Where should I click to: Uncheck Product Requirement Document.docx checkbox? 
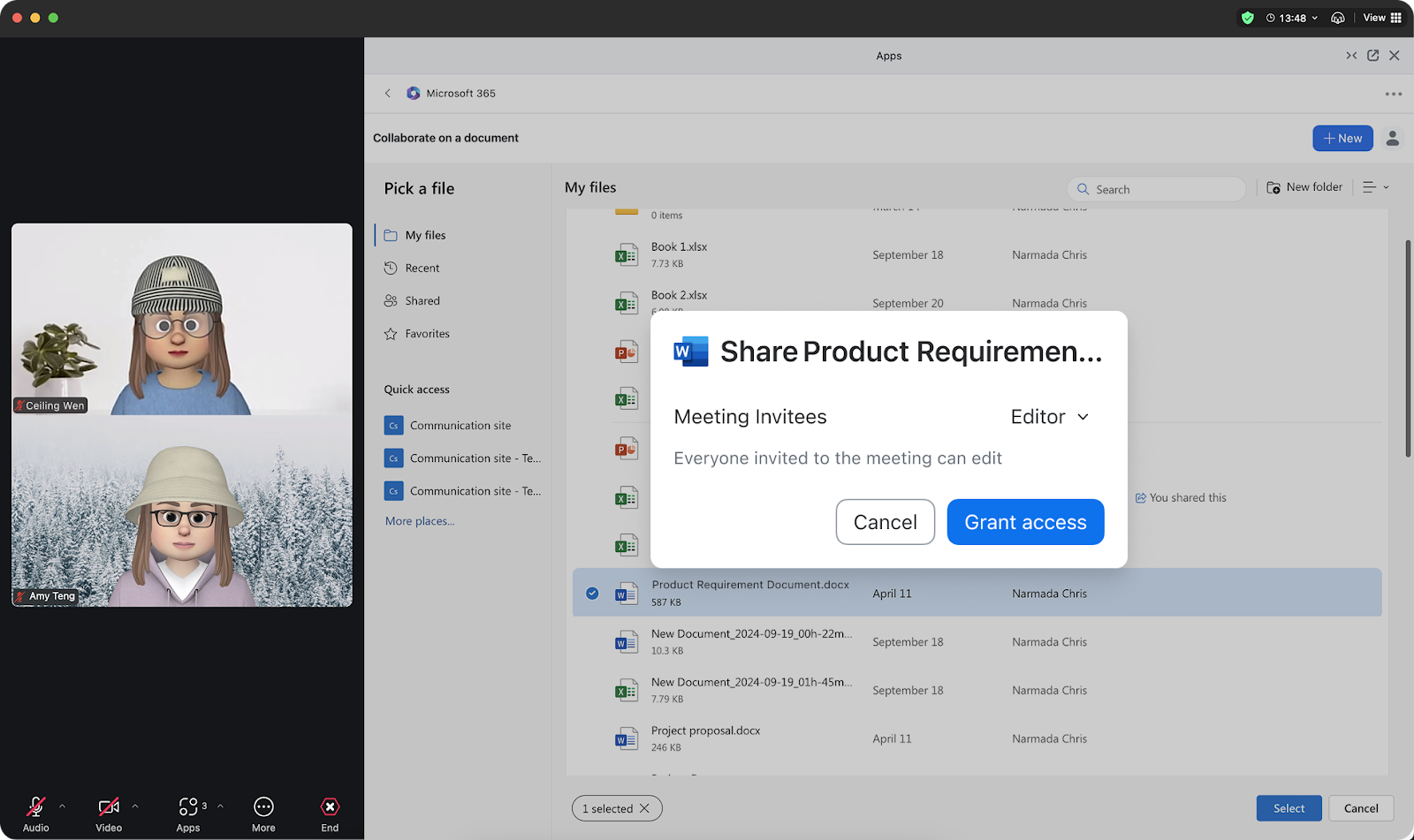(592, 594)
